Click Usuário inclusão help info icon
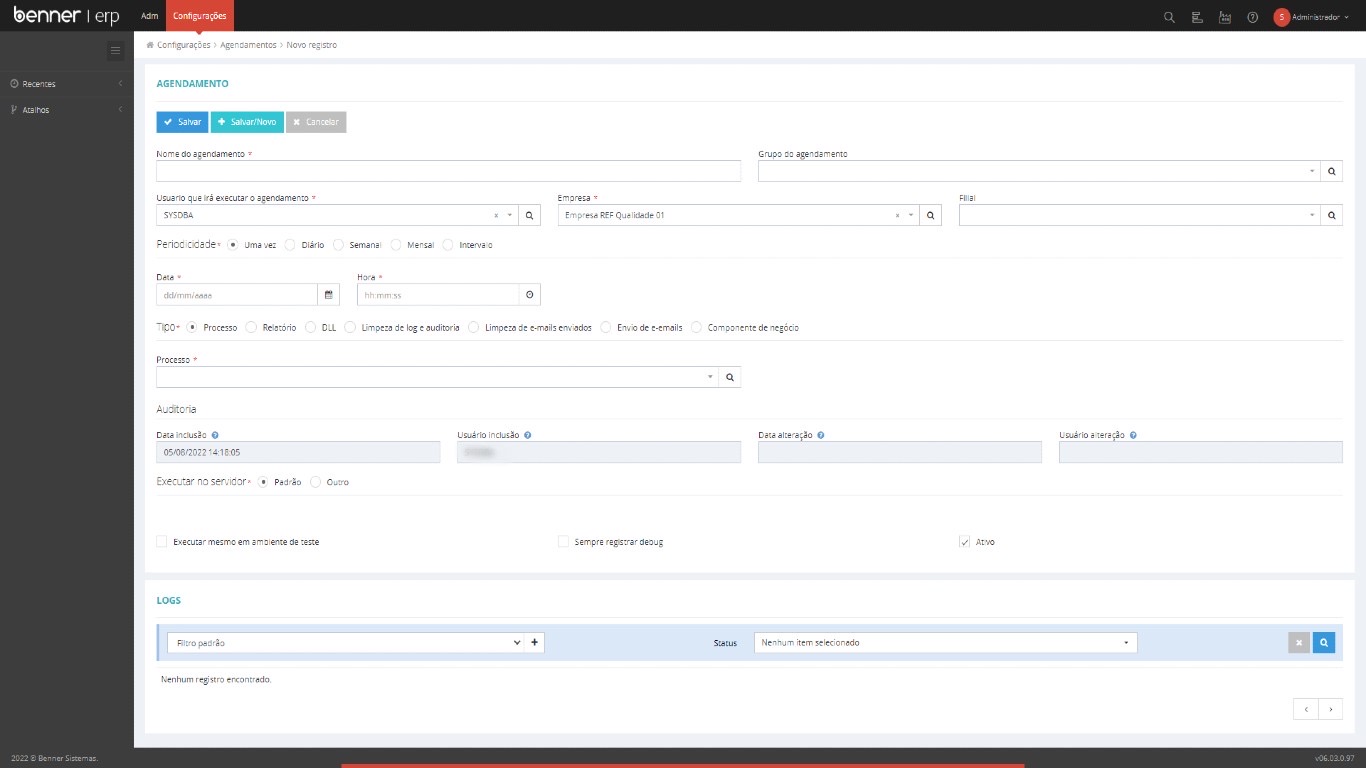Viewport: 1366px width, 768px height. (527, 436)
